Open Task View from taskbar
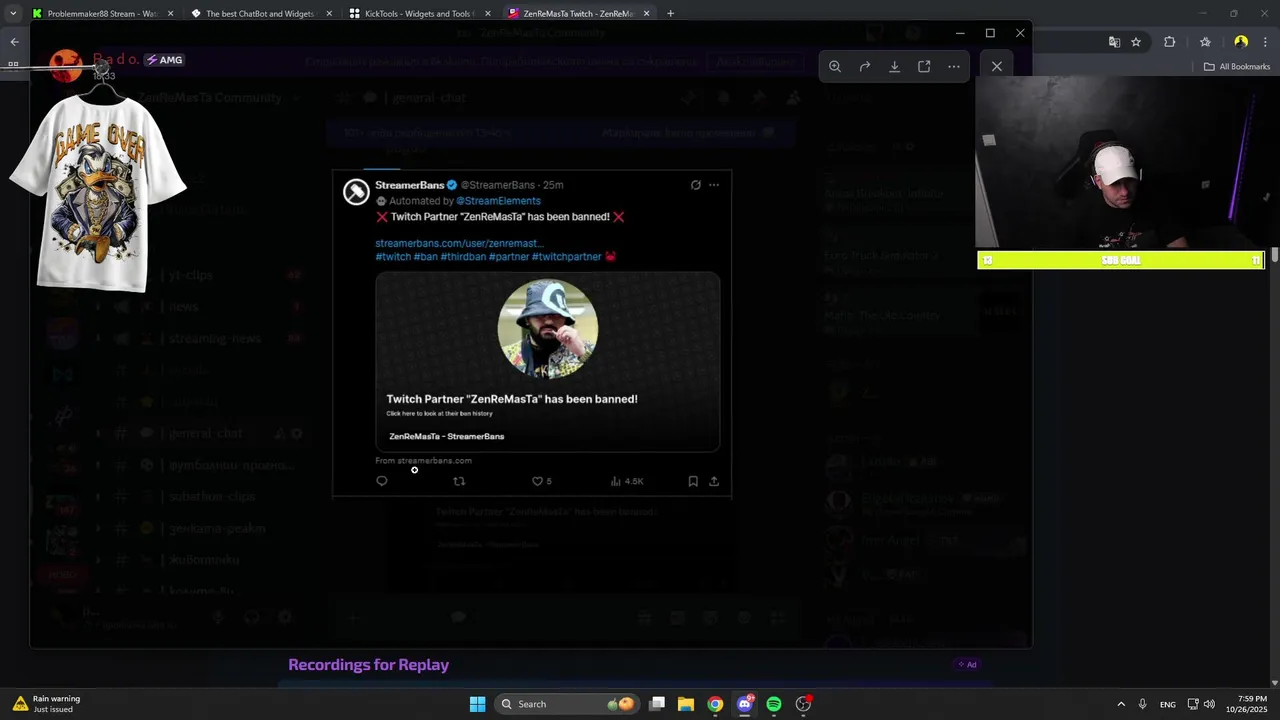 (x=657, y=704)
